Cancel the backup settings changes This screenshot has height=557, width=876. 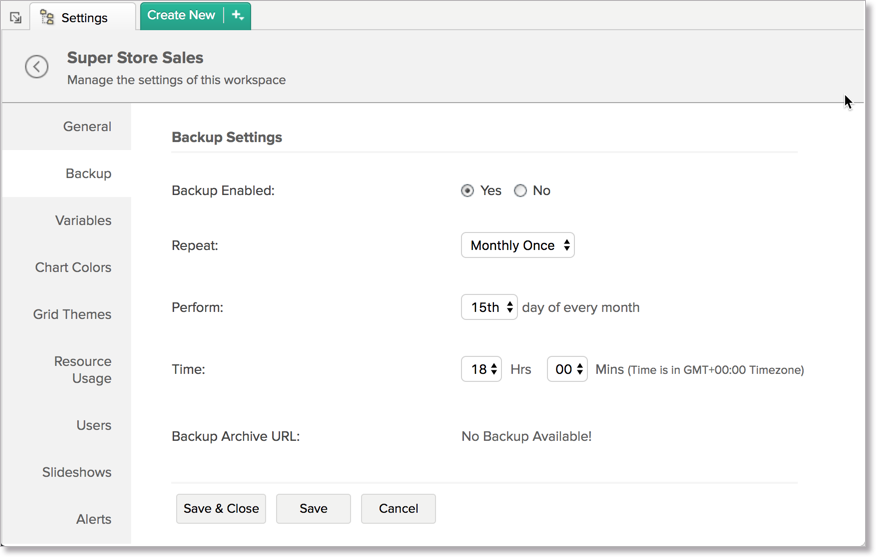pos(398,508)
